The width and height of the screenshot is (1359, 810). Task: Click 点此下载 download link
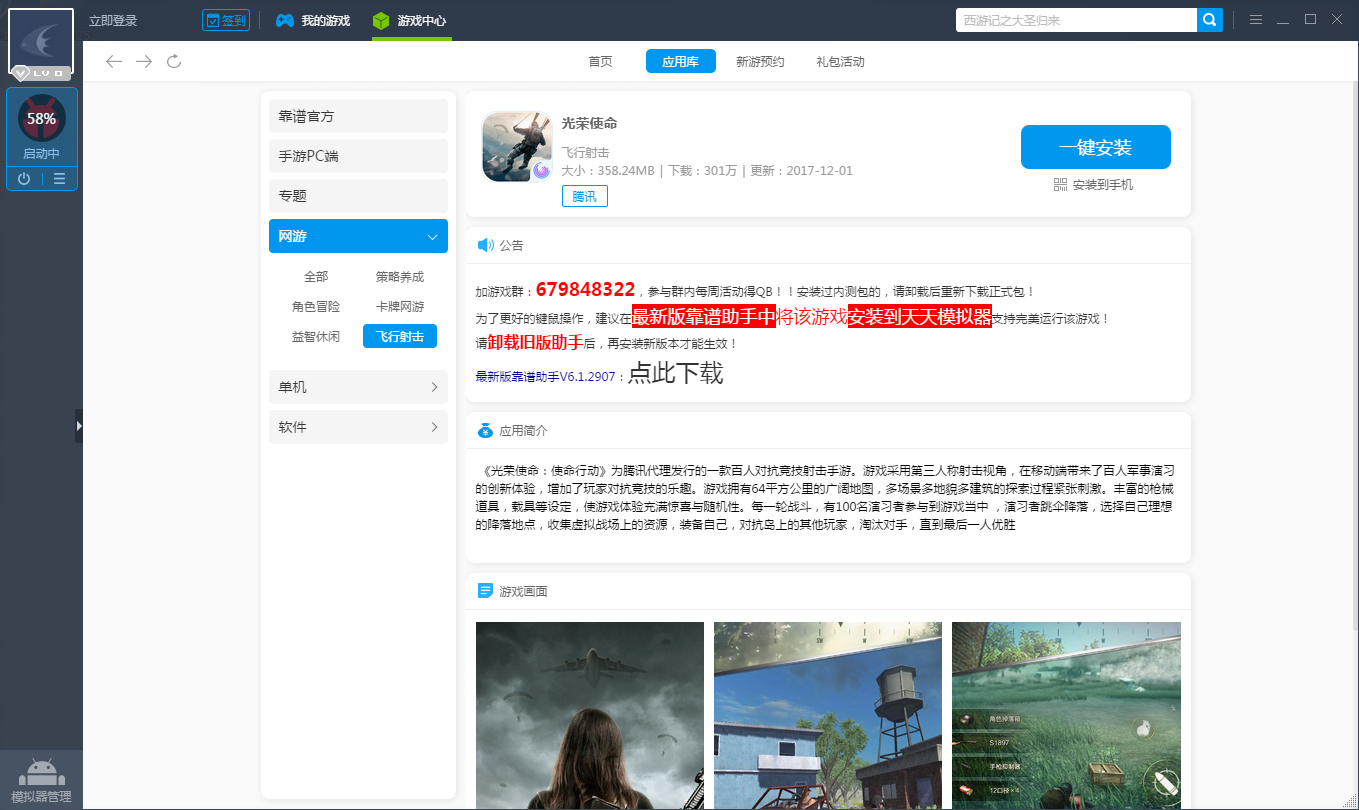coord(675,374)
